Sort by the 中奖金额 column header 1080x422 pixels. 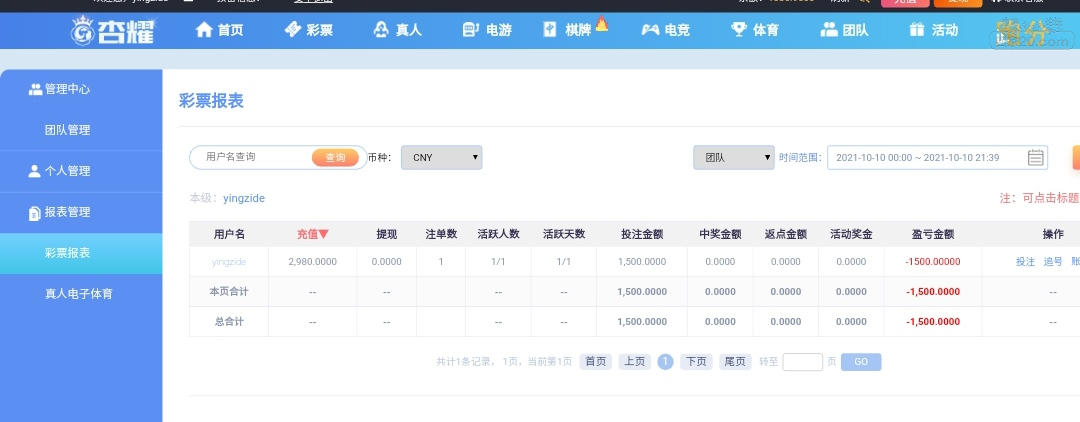click(720, 234)
